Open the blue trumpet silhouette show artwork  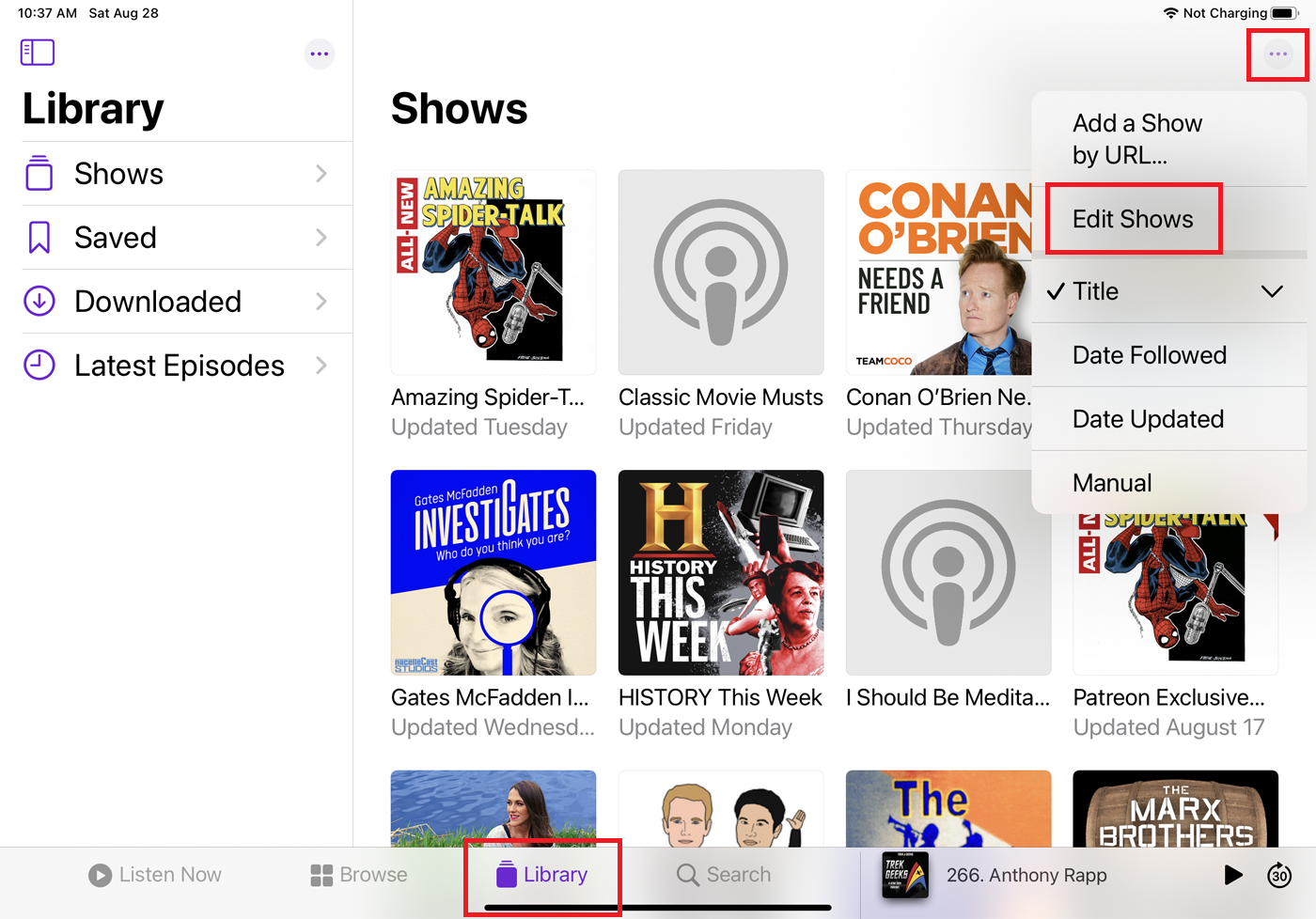click(x=948, y=809)
